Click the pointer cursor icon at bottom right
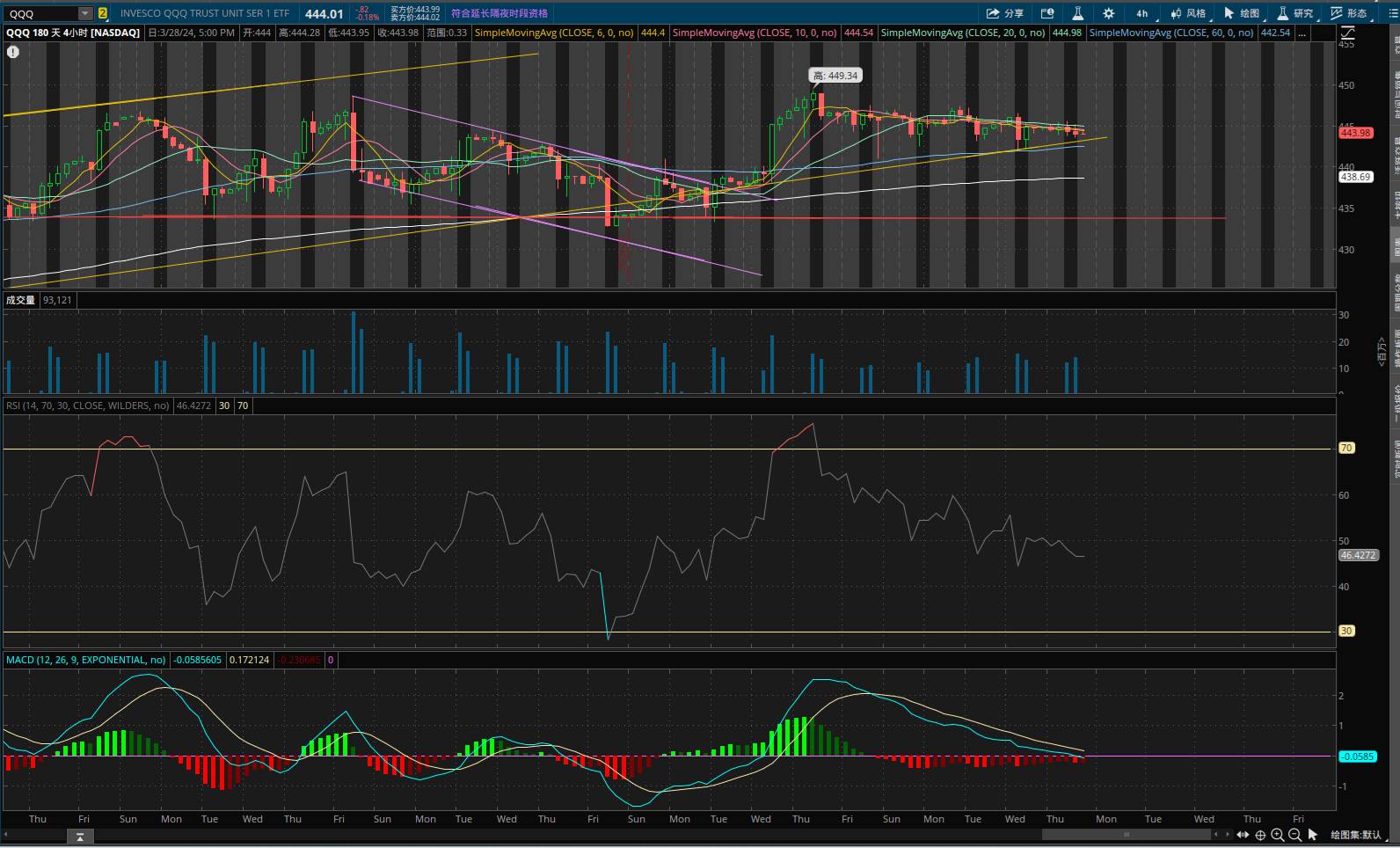The width and height of the screenshot is (1400, 848). 1313,835
